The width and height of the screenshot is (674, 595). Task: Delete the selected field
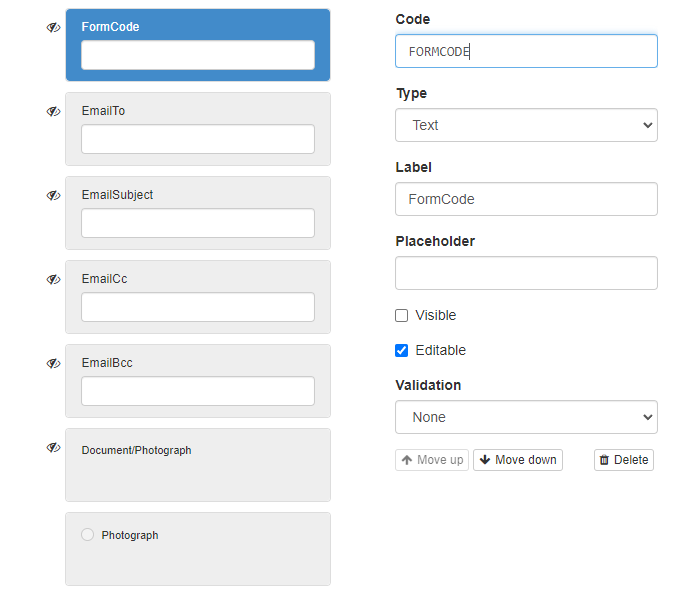tap(624, 460)
